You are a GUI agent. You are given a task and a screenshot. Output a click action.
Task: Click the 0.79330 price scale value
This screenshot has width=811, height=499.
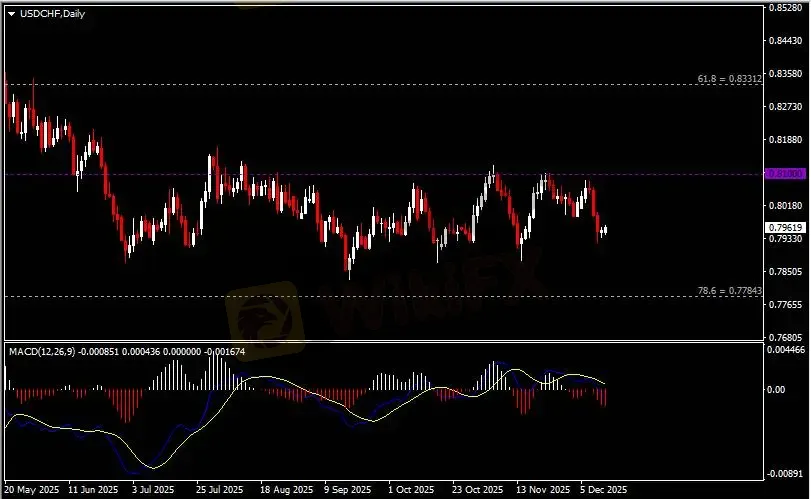pos(785,239)
